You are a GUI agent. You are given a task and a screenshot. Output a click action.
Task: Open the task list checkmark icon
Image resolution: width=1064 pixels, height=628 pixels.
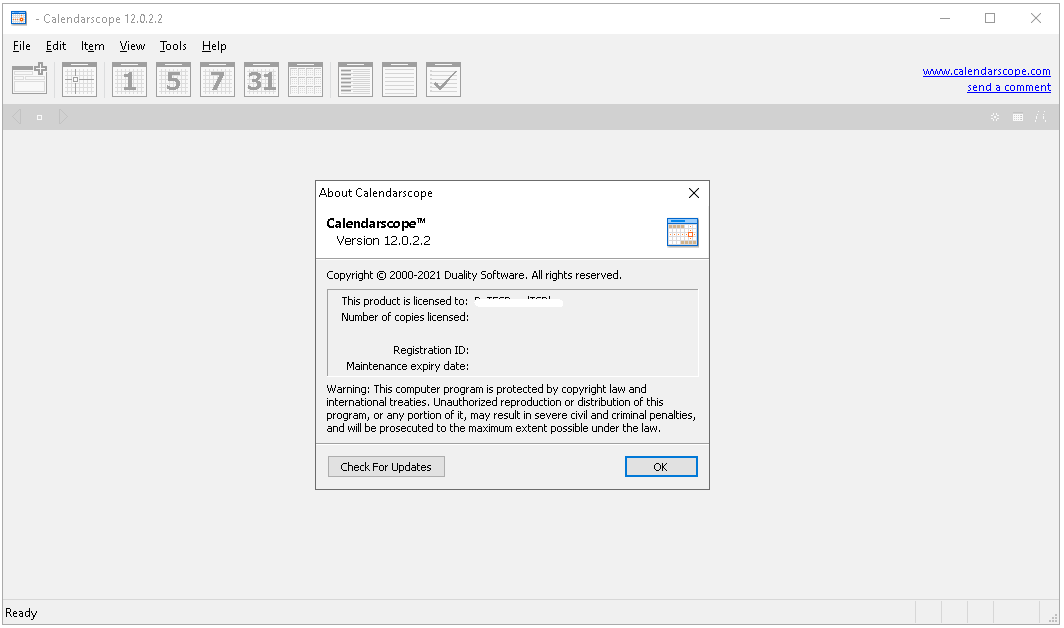pyautogui.click(x=444, y=79)
